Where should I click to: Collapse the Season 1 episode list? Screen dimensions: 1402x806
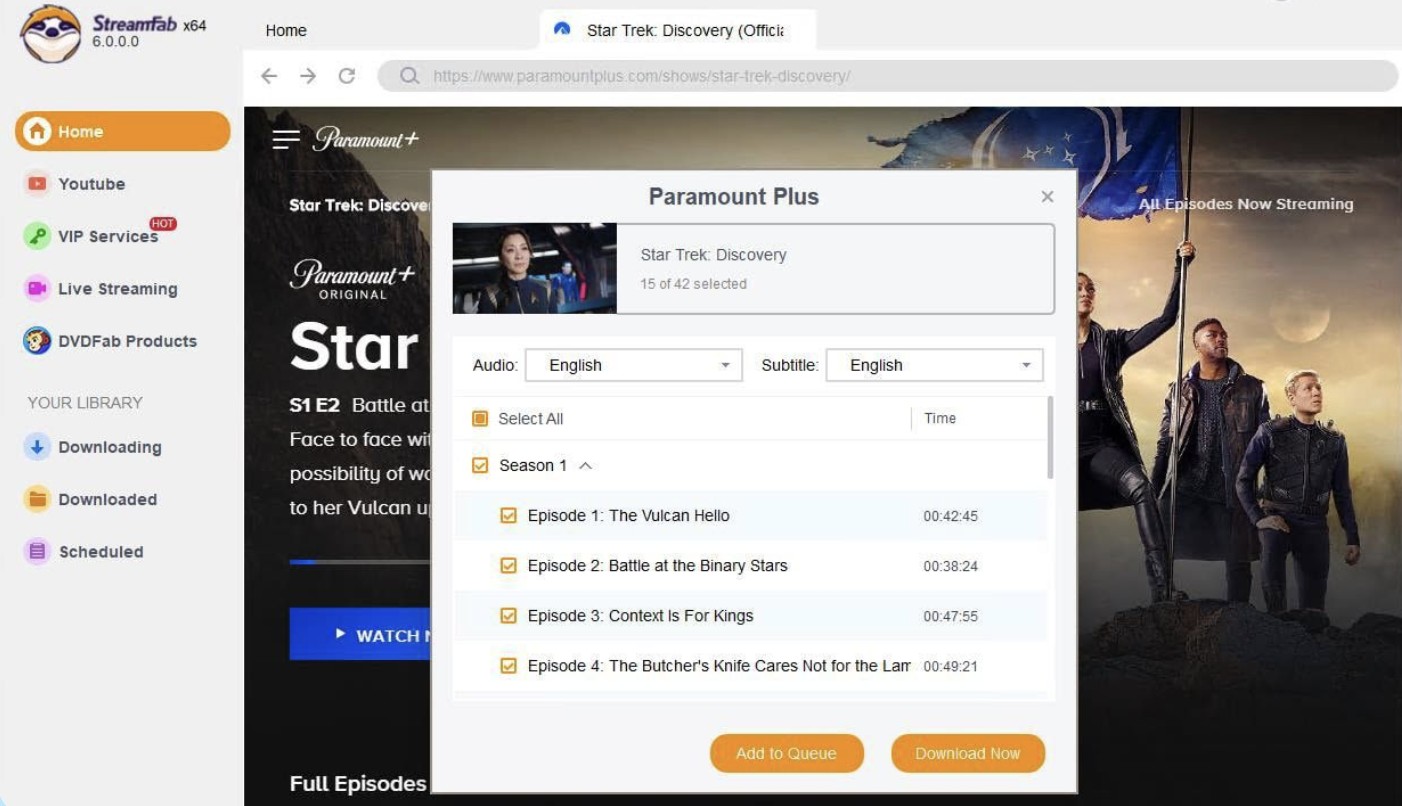(586, 466)
